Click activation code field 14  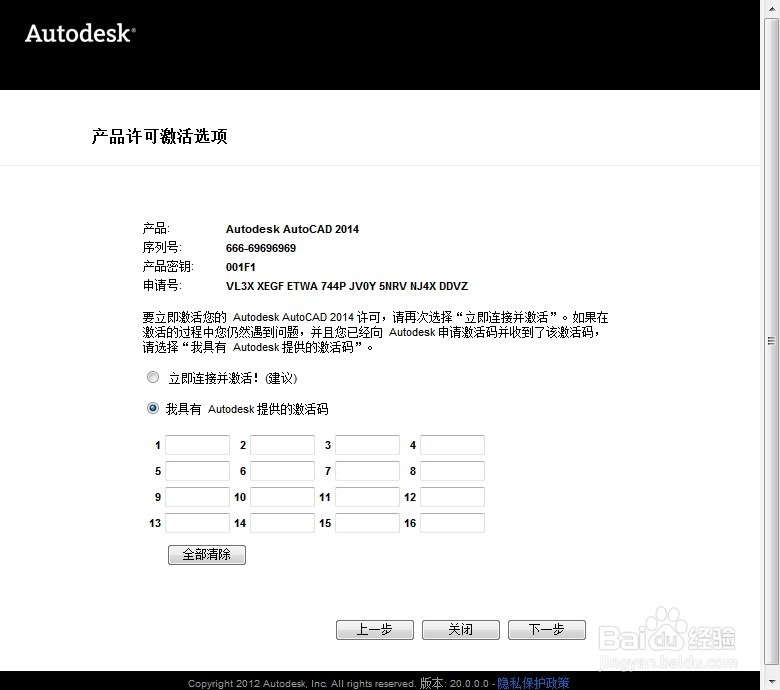click(x=283, y=523)
